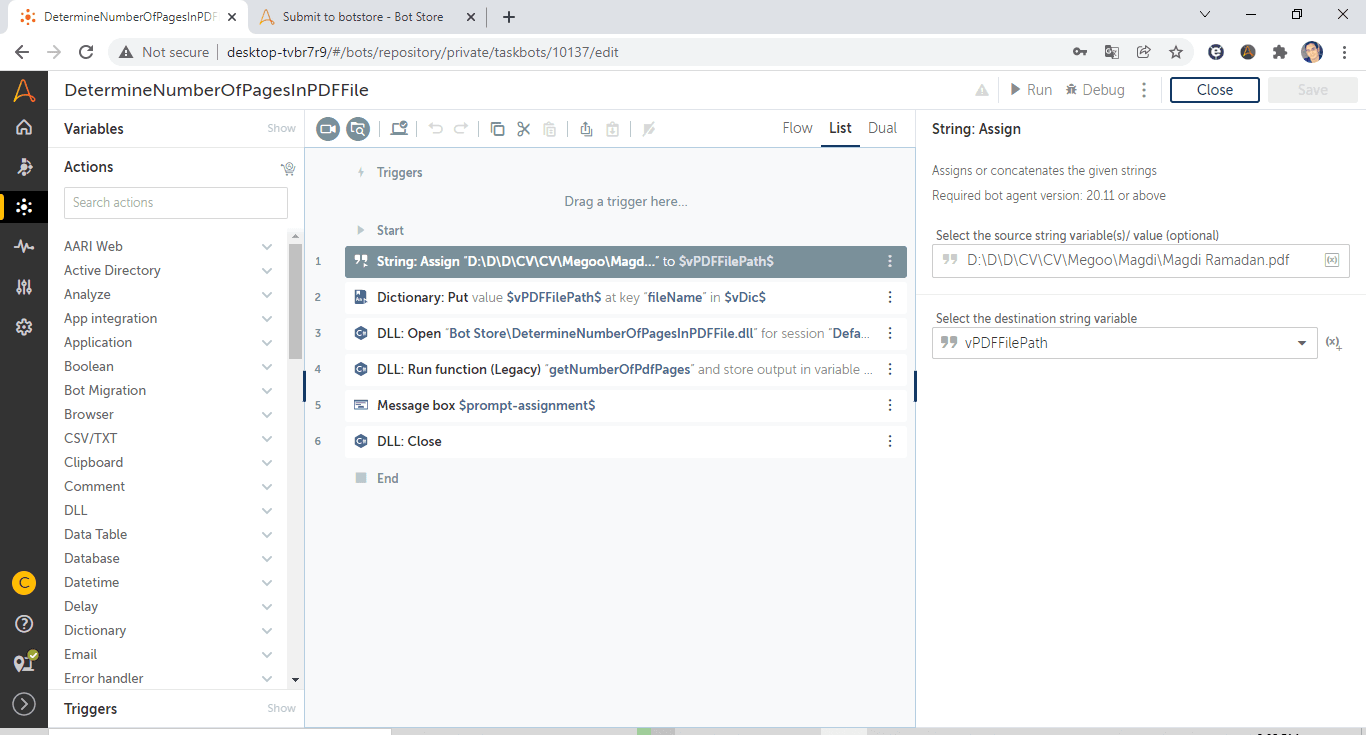Open the Home icon in left sidebar
1366x735 pixels.
pos(24,127)
